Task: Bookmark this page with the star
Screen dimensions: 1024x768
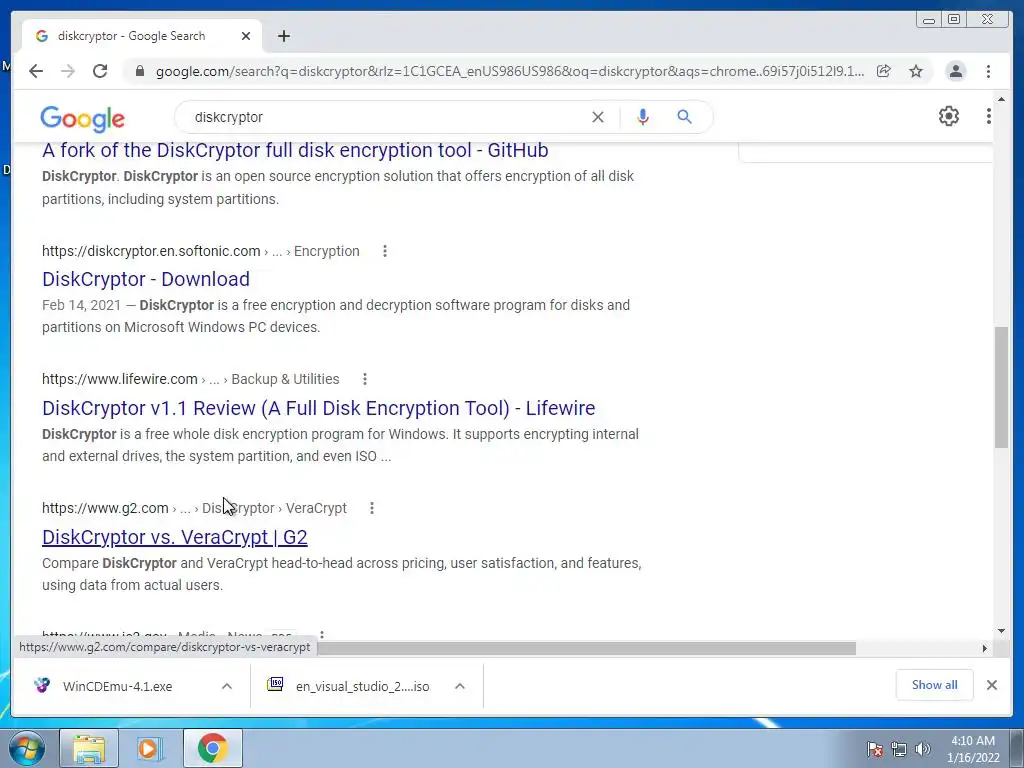Action: (x=916, y=71)
